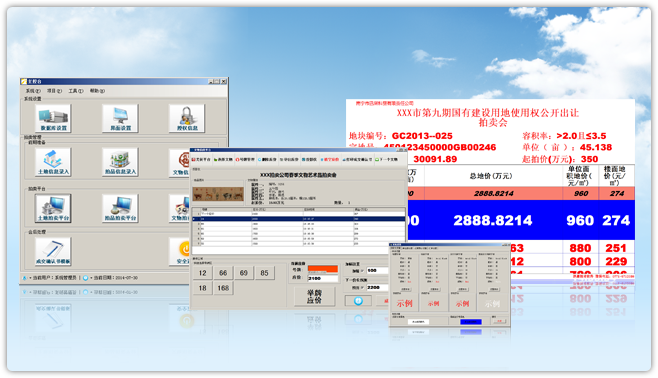The width and height of the screenshot is (658, 378).
Task: Select paddle number 168 button
Action: (223, 288)
